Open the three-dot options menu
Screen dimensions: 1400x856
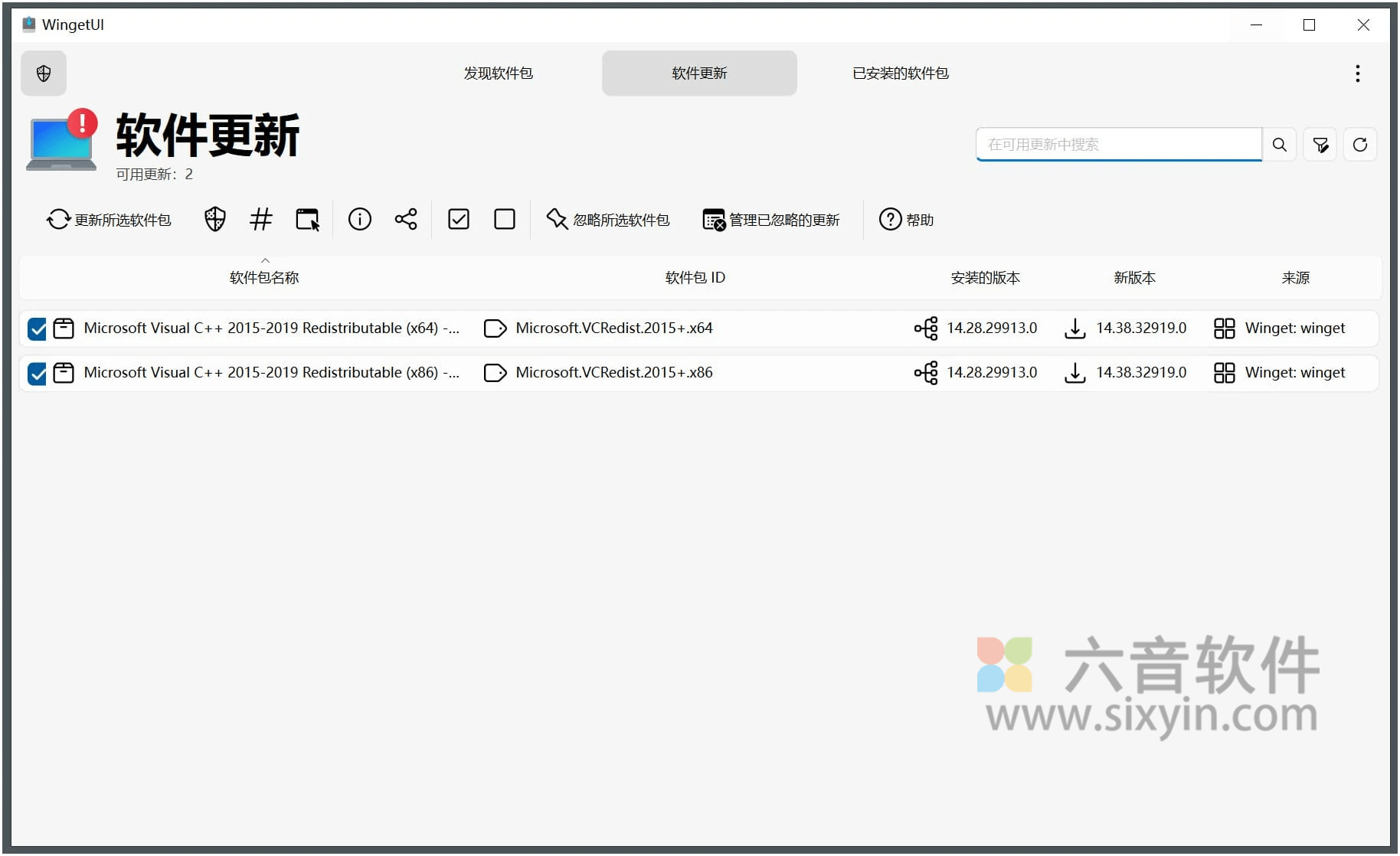tap(1357, 73)
